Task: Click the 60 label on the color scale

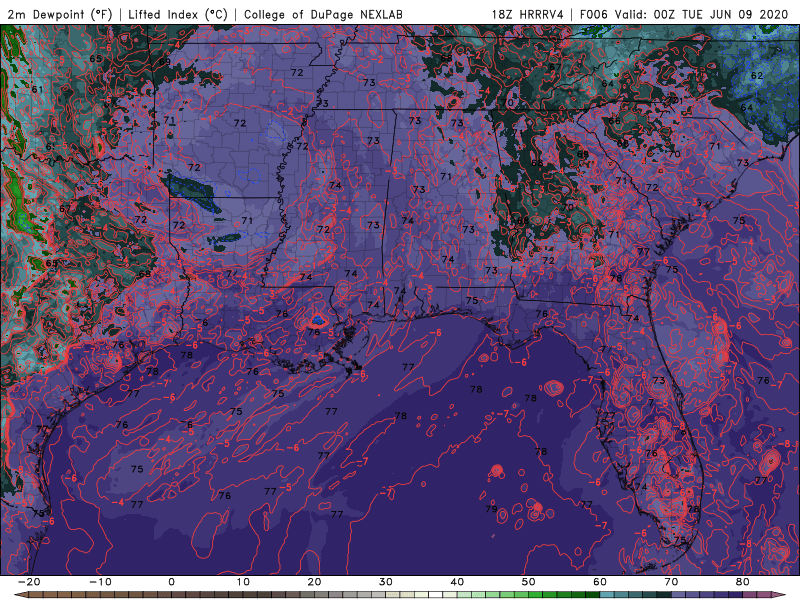Action: tap(600, 582)
